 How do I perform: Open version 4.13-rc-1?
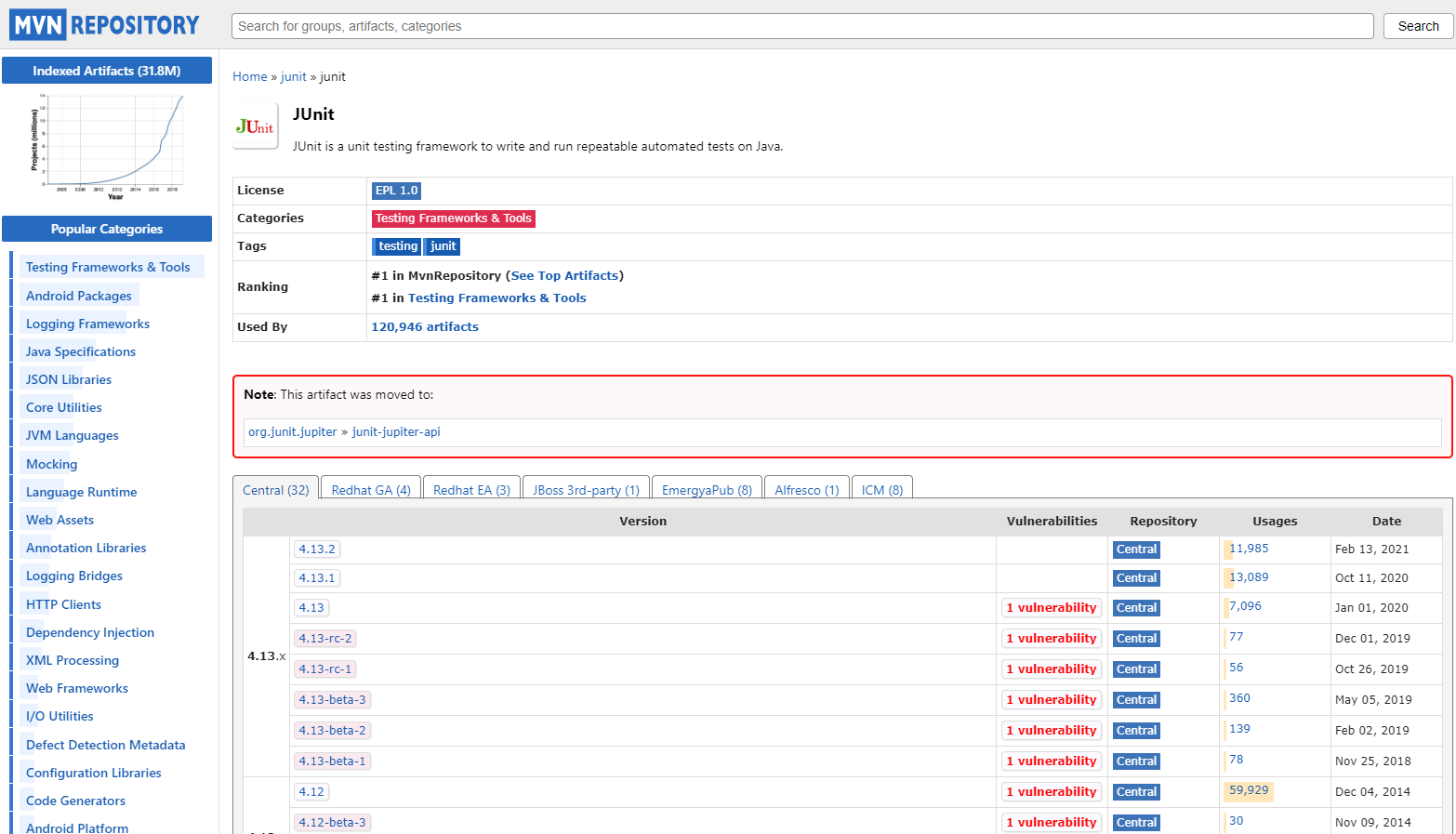point(325,669)
